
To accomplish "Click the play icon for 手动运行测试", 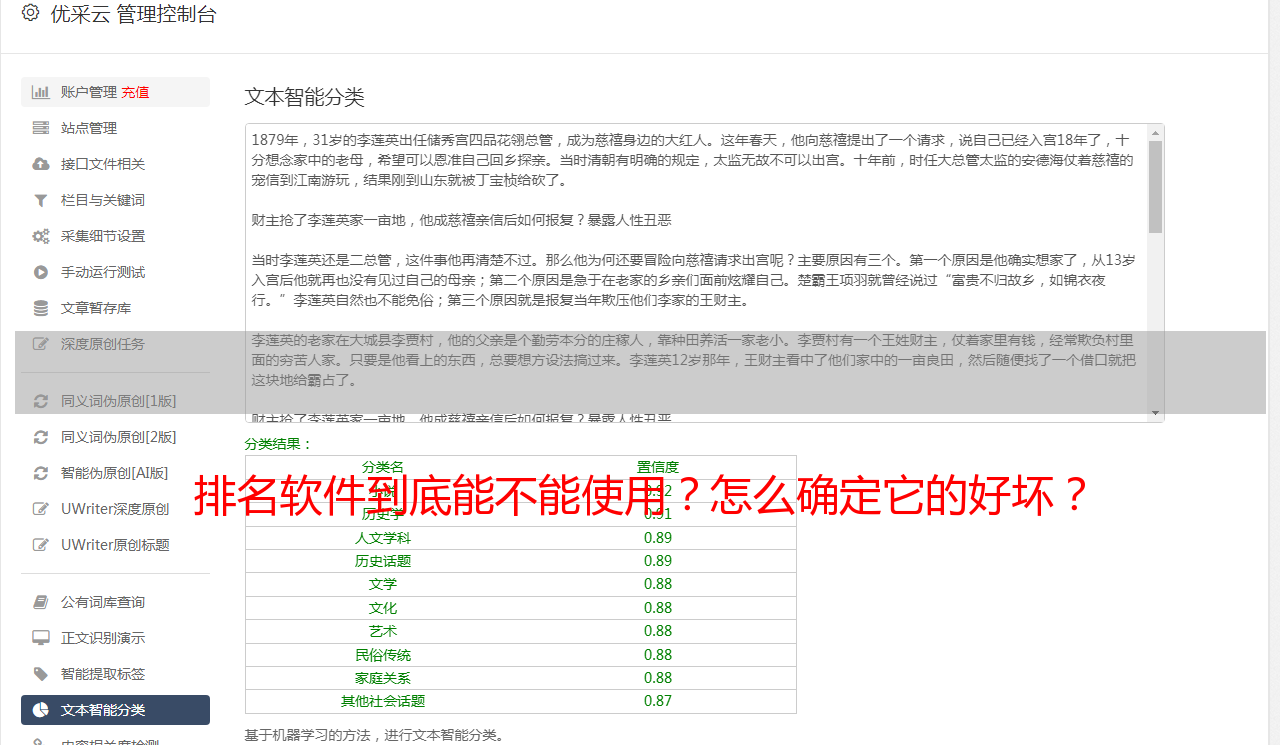I will pyautogui.click(x=41, y=272).
